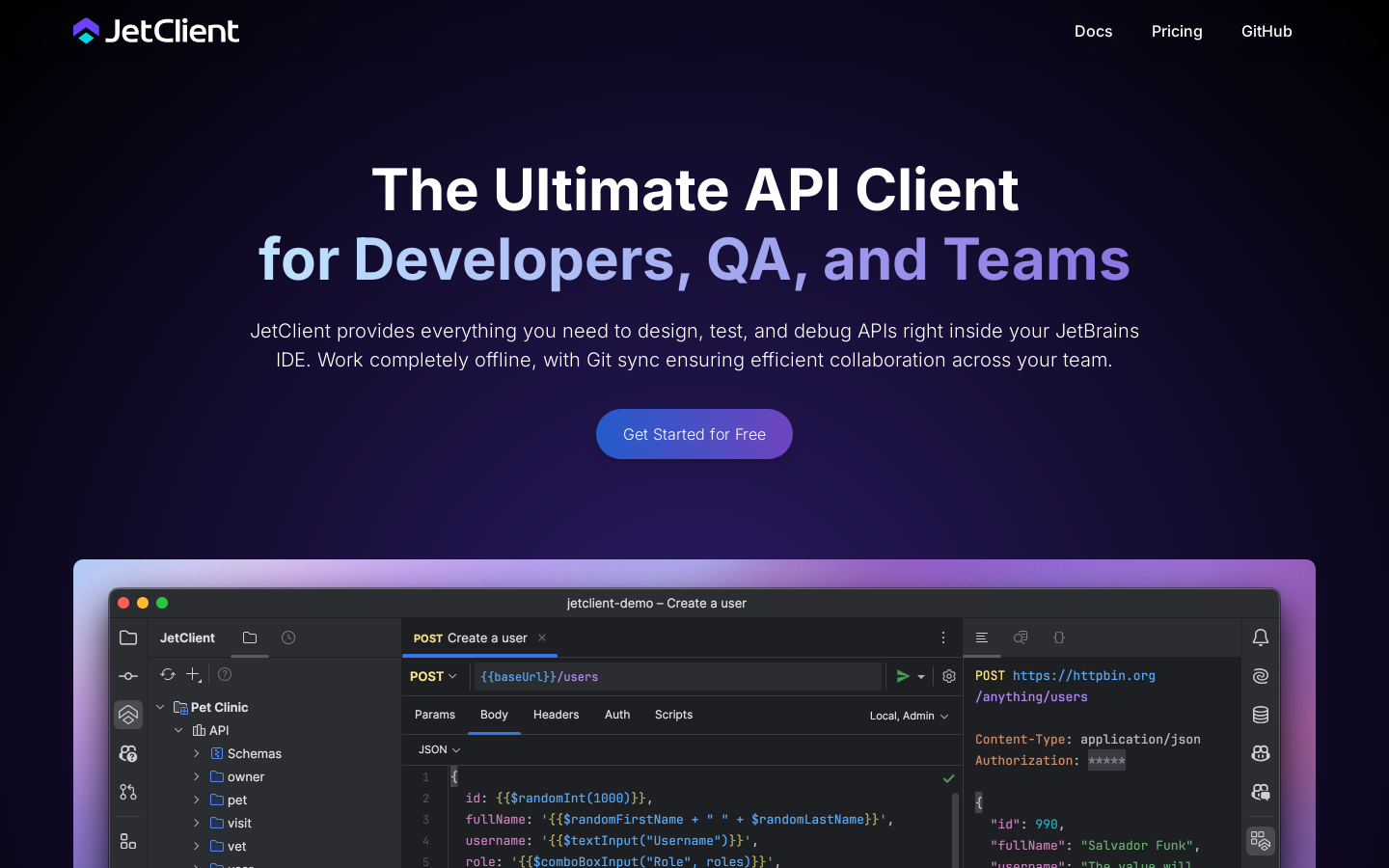The width and height of the screenshot is (1389, 868).
Task: Open the curly braces response view icon
Action: 1059,637
